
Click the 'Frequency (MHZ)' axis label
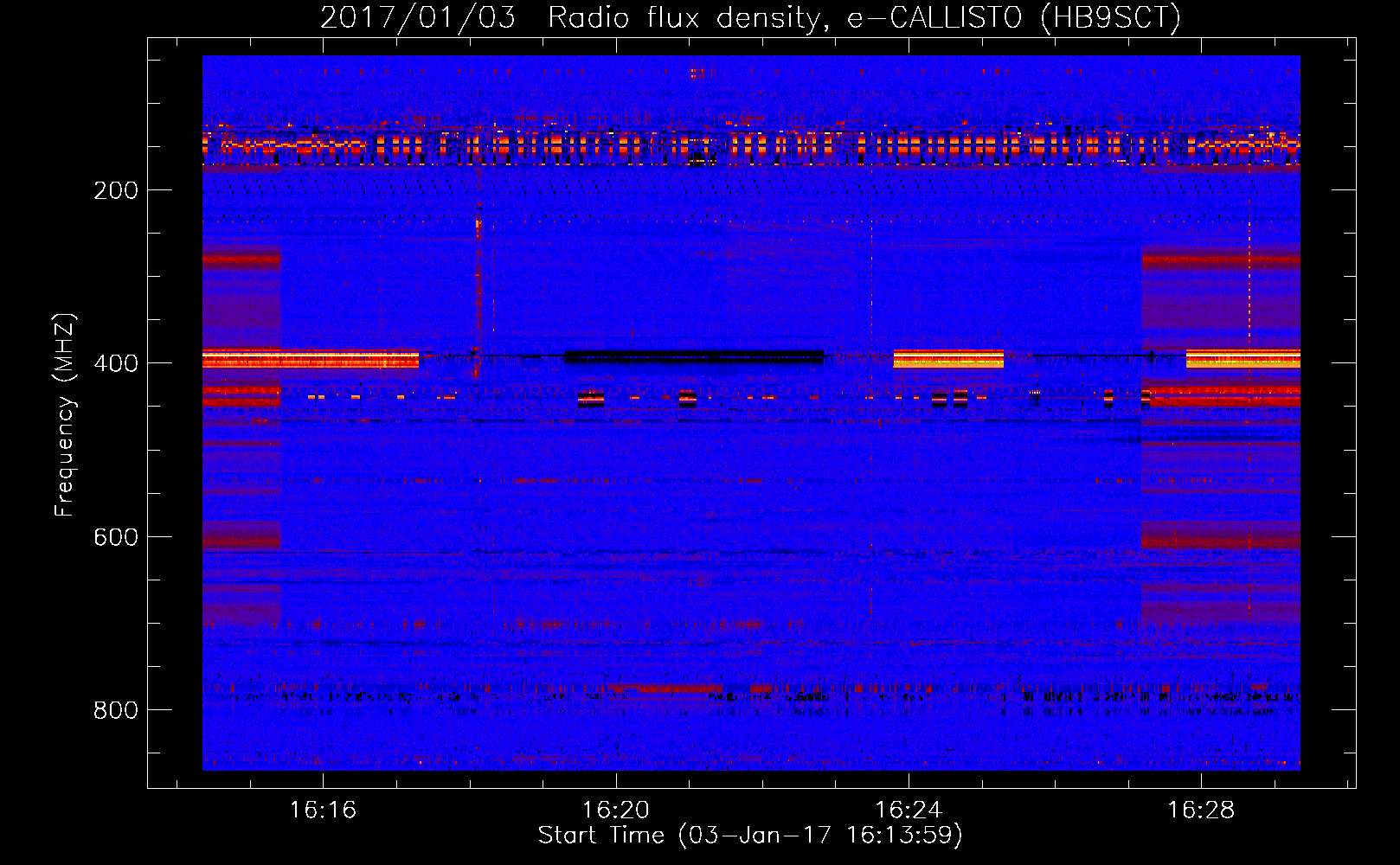(x=65, y=414)
